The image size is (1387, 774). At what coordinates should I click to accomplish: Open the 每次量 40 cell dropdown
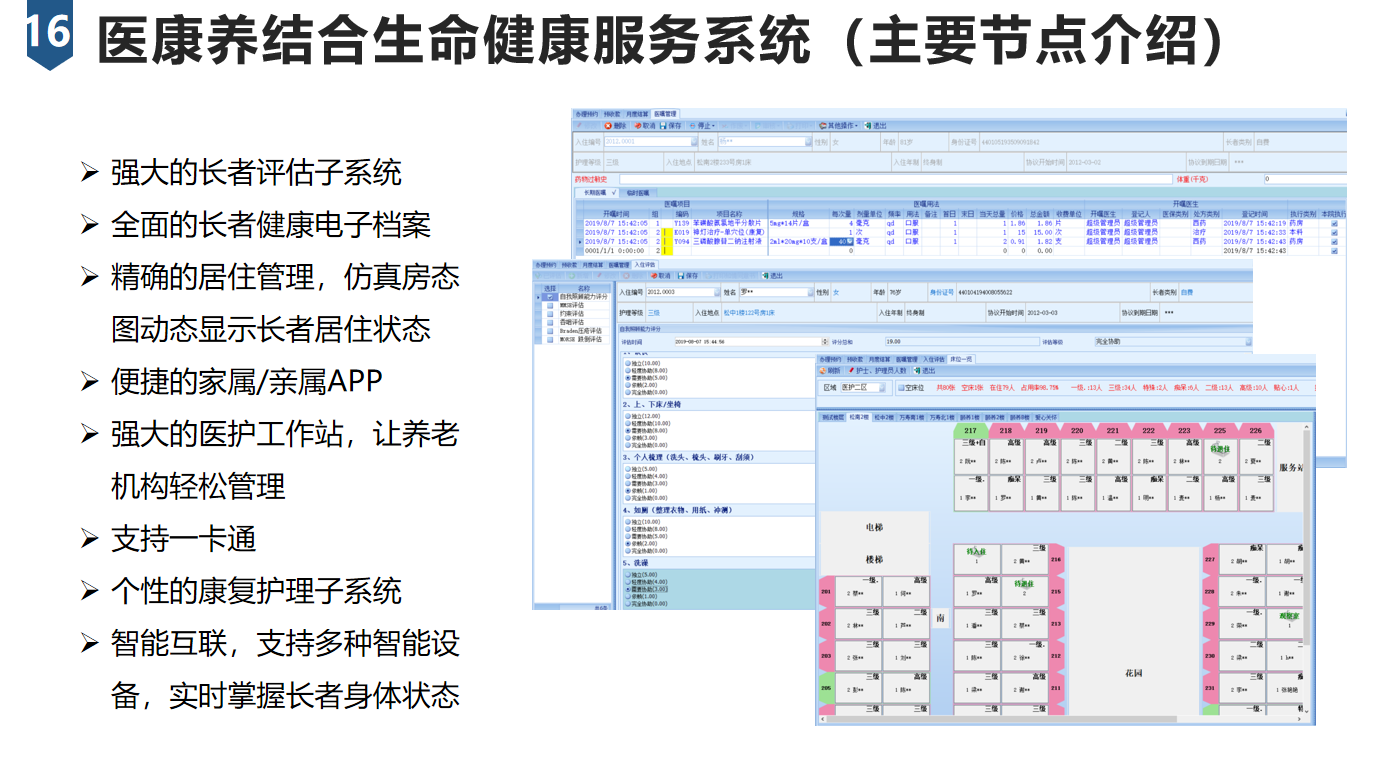point(850,241)
